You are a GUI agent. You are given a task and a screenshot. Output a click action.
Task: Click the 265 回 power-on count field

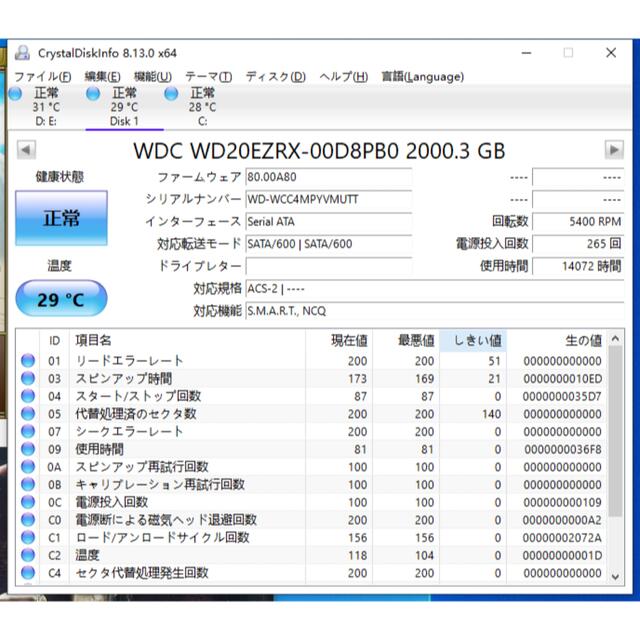578,244
